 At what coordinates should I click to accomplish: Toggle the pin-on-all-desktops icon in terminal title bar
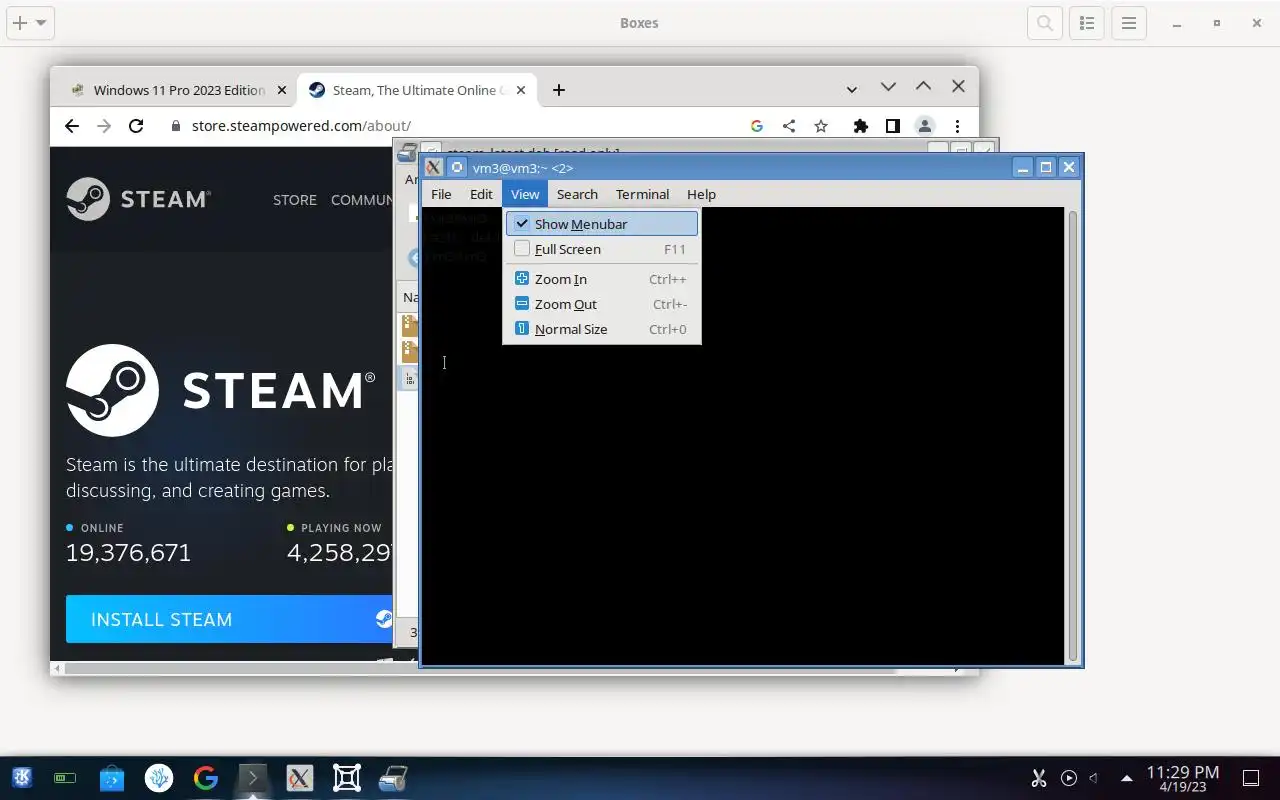456,167
